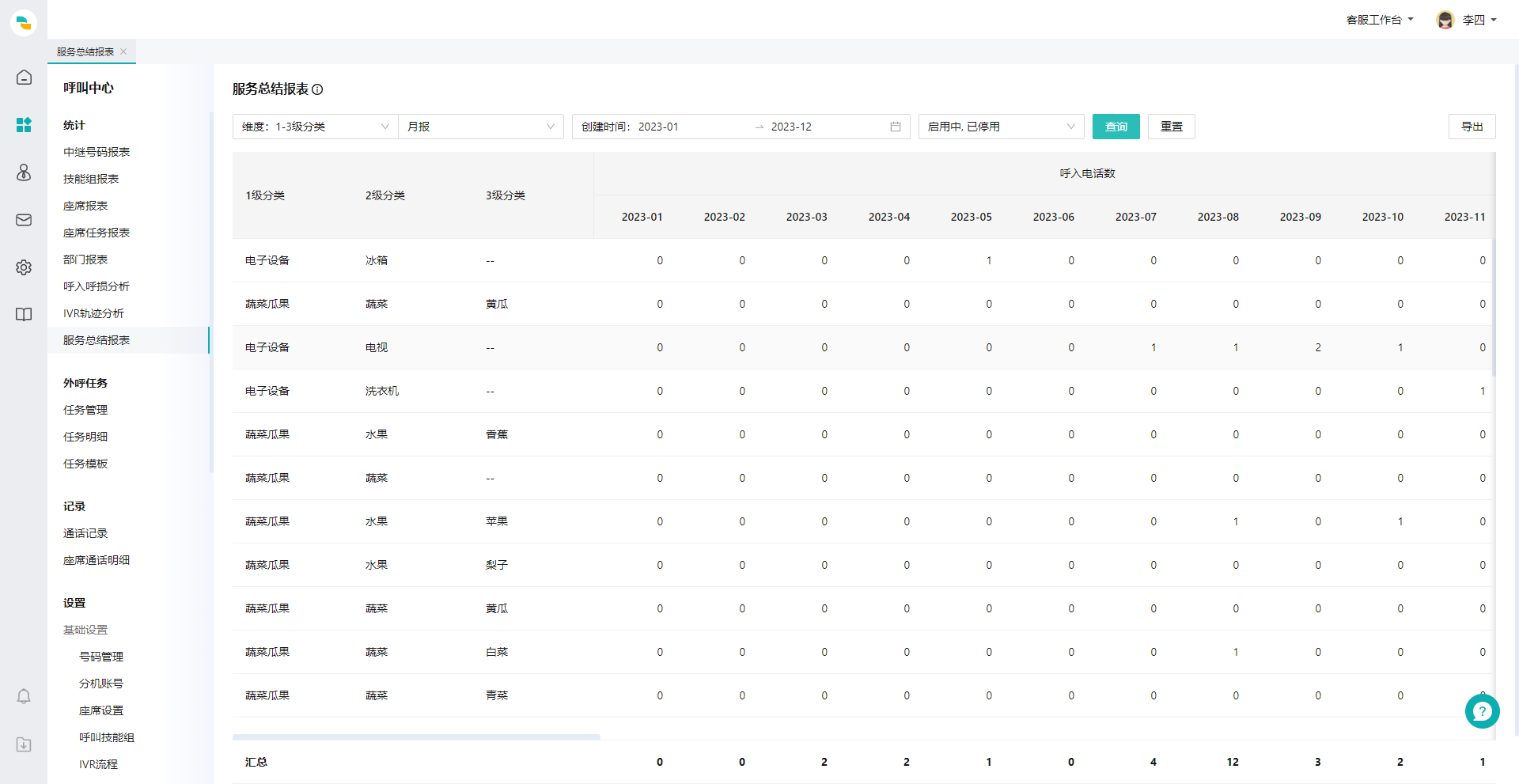The width and height of the screenshot is (1519, 784).
Task: Click the 李四 user avatar
Action: 1445,20
